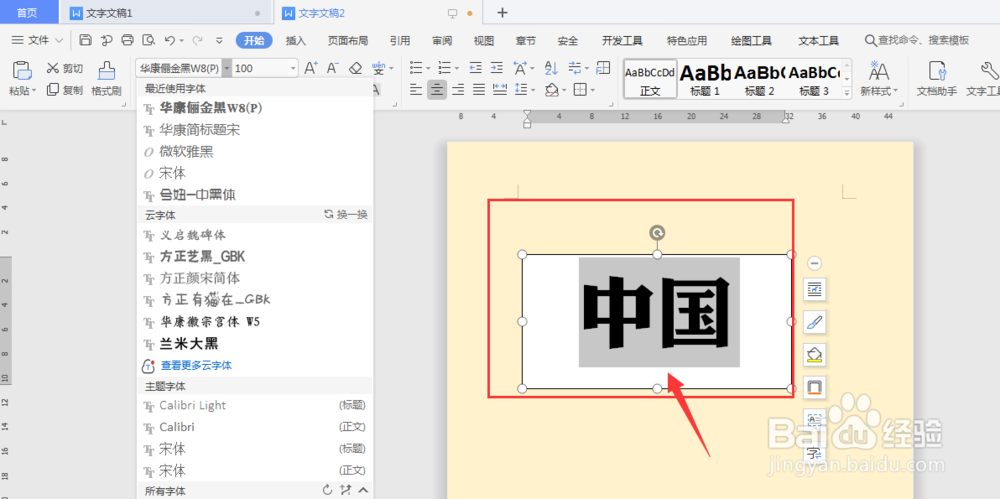
Task: Click the Sort (A-Z) icon
Action: 552,68
